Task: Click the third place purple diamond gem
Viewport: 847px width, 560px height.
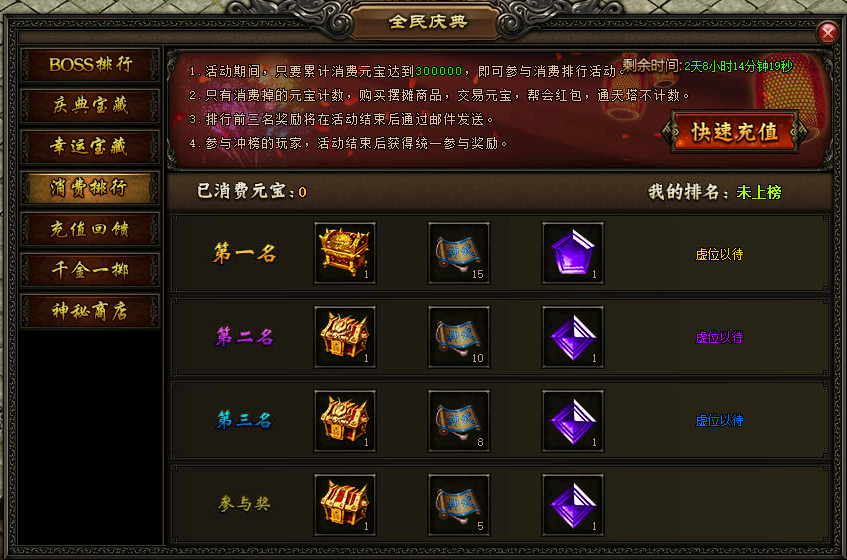Action: click(573, 421)
